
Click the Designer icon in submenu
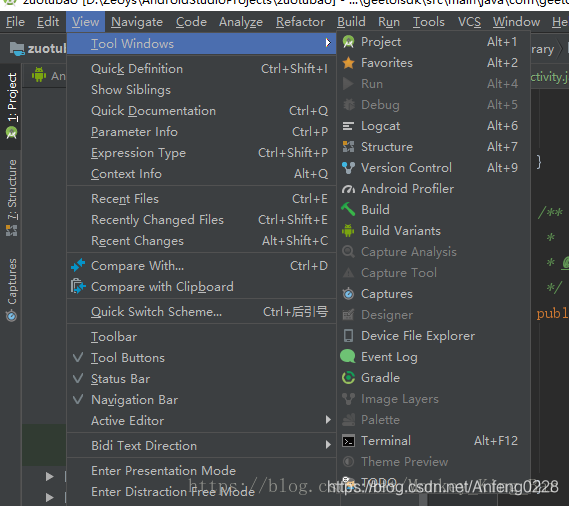pos(348,315)
